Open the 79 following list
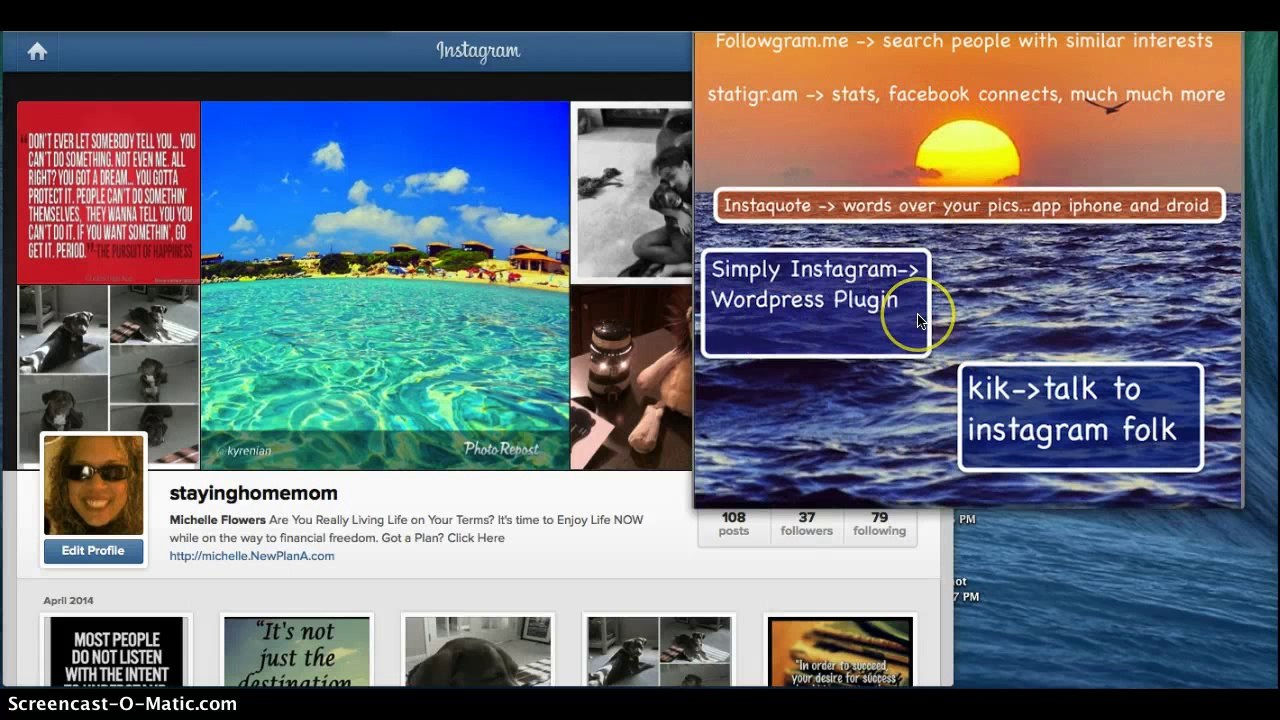 coord(879,524)
